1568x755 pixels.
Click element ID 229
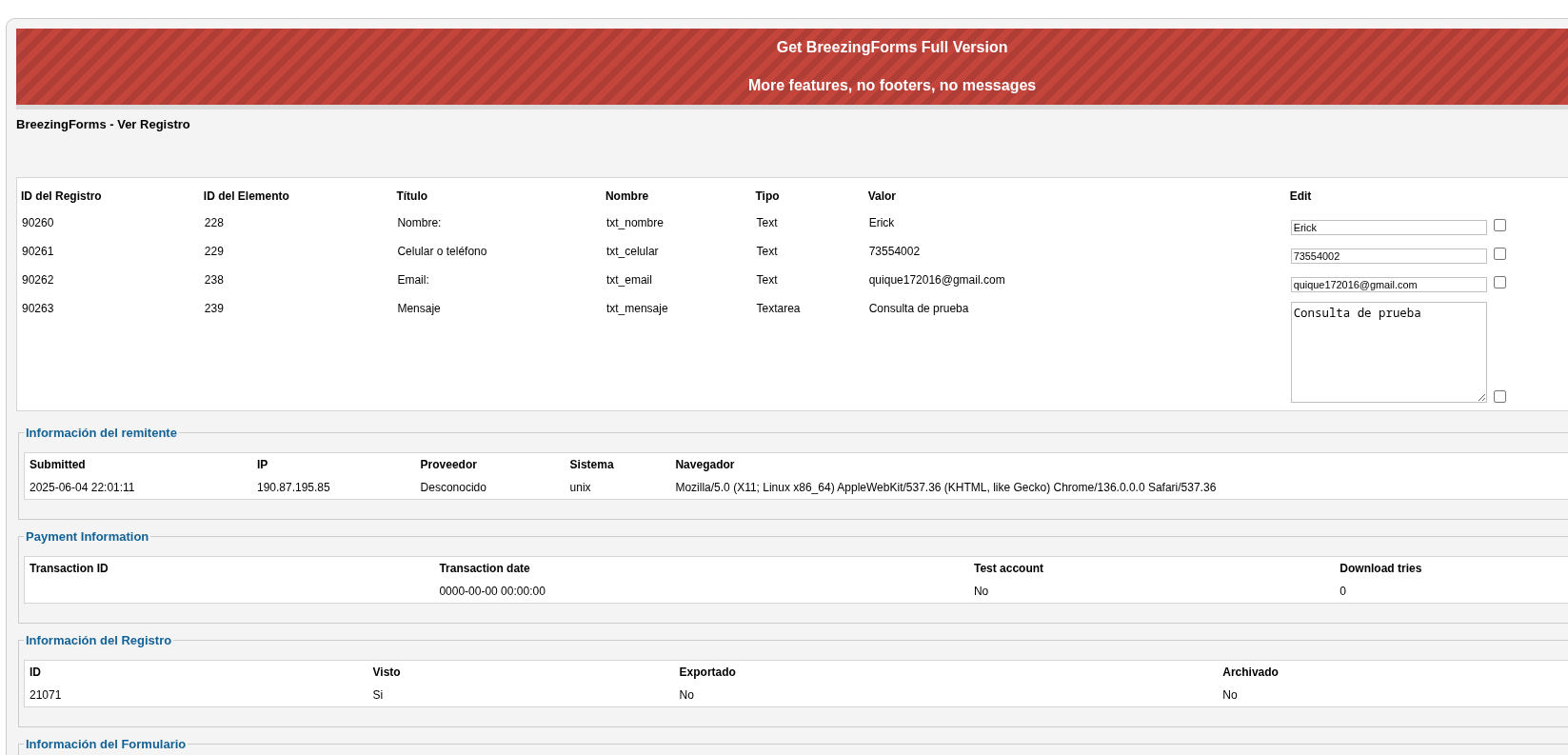tap(213, 251)
